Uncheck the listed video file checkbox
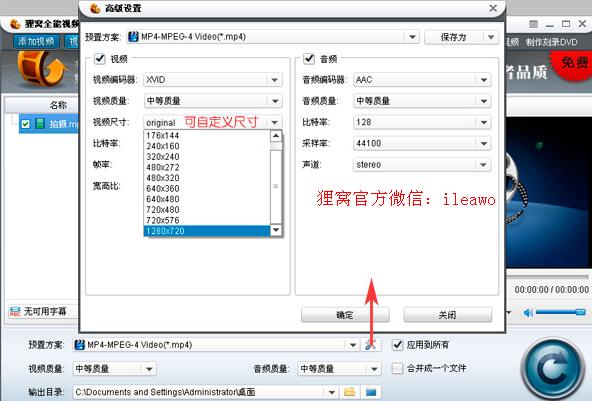The image size is (592, 401). click(26, 124)
